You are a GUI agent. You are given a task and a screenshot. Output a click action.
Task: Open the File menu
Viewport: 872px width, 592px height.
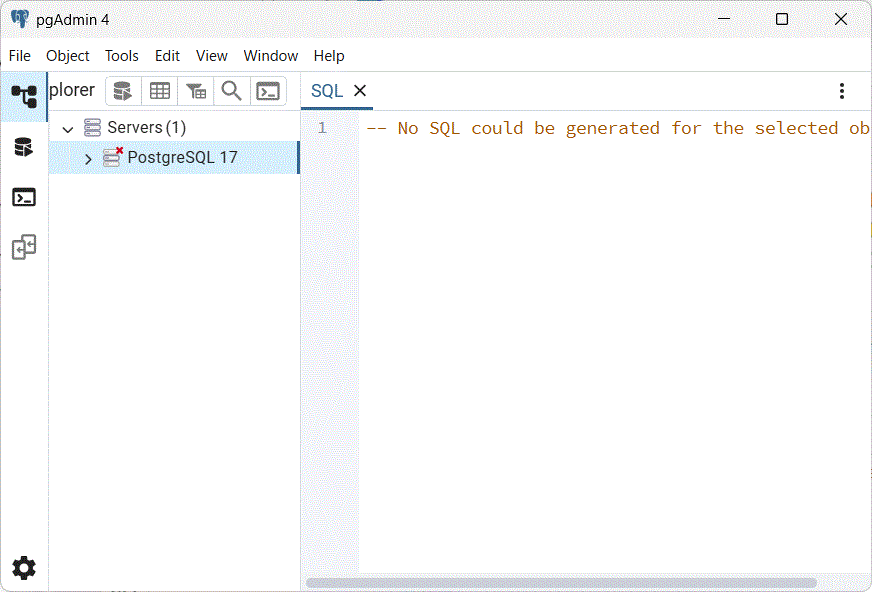coord(20,56)
